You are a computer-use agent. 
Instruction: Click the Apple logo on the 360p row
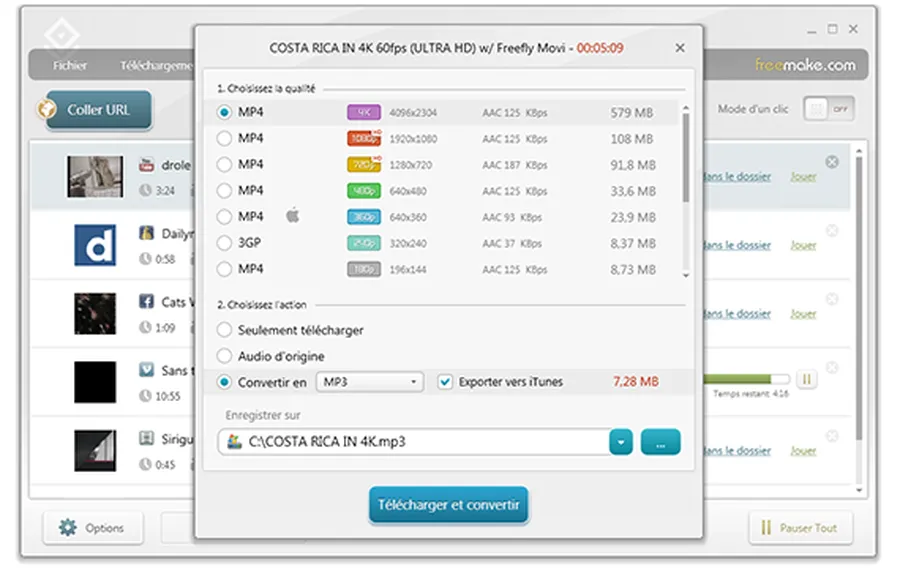click(x=293, y=216)
